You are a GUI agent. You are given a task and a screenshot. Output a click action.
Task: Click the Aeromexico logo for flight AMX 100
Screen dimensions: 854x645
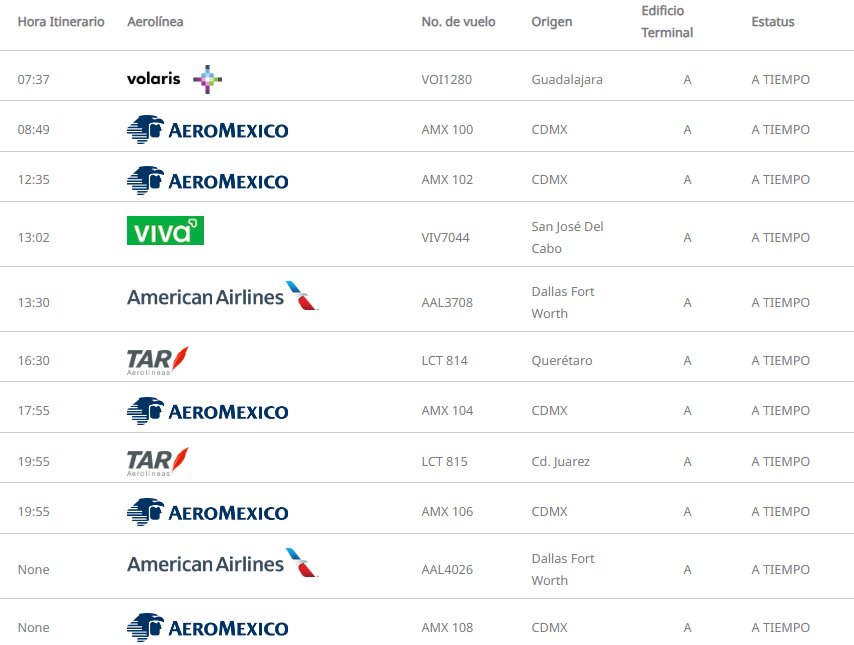click(208, 130)
